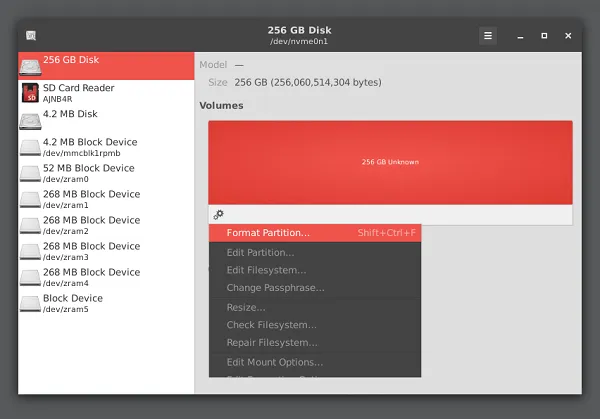
Task: Click the zram0 52 MB device icon
Action: click(x=31, y=173)
